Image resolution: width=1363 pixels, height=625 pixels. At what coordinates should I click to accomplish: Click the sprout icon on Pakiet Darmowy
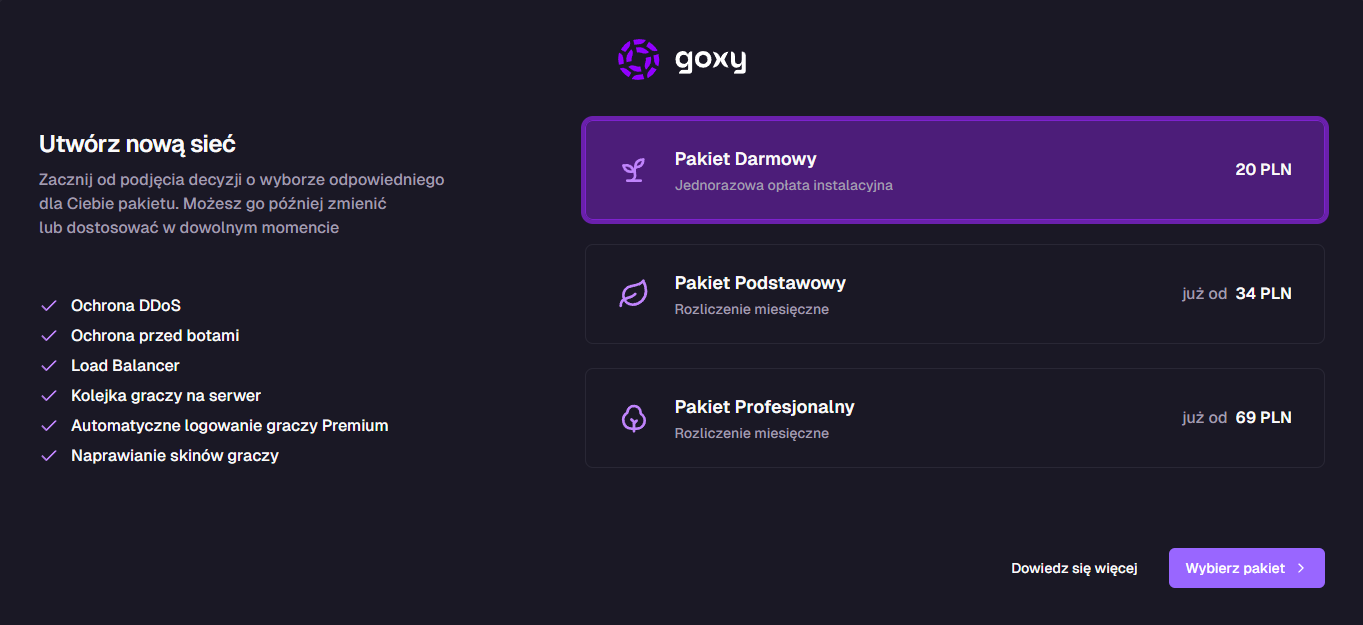633,170
